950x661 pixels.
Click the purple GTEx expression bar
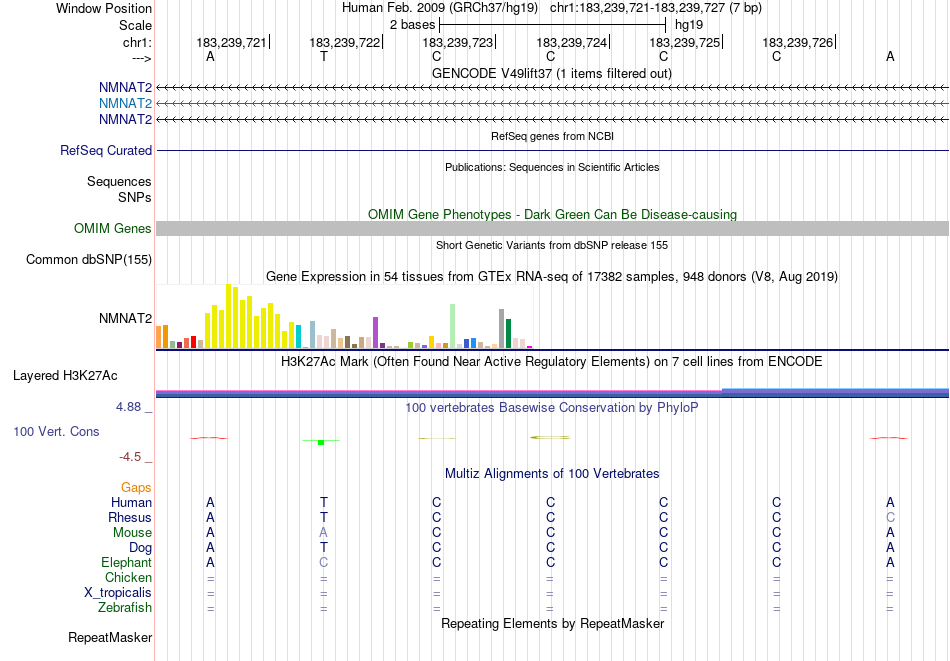point(376,333)
